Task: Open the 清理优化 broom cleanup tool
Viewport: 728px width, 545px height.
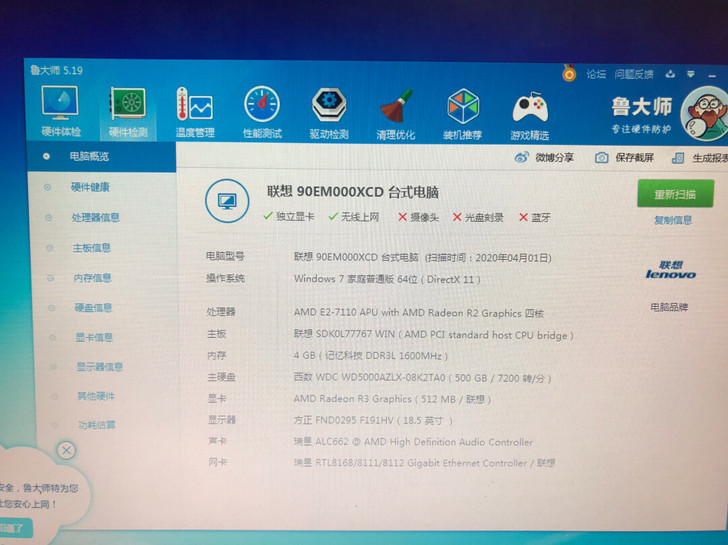Action: (396, 115)
